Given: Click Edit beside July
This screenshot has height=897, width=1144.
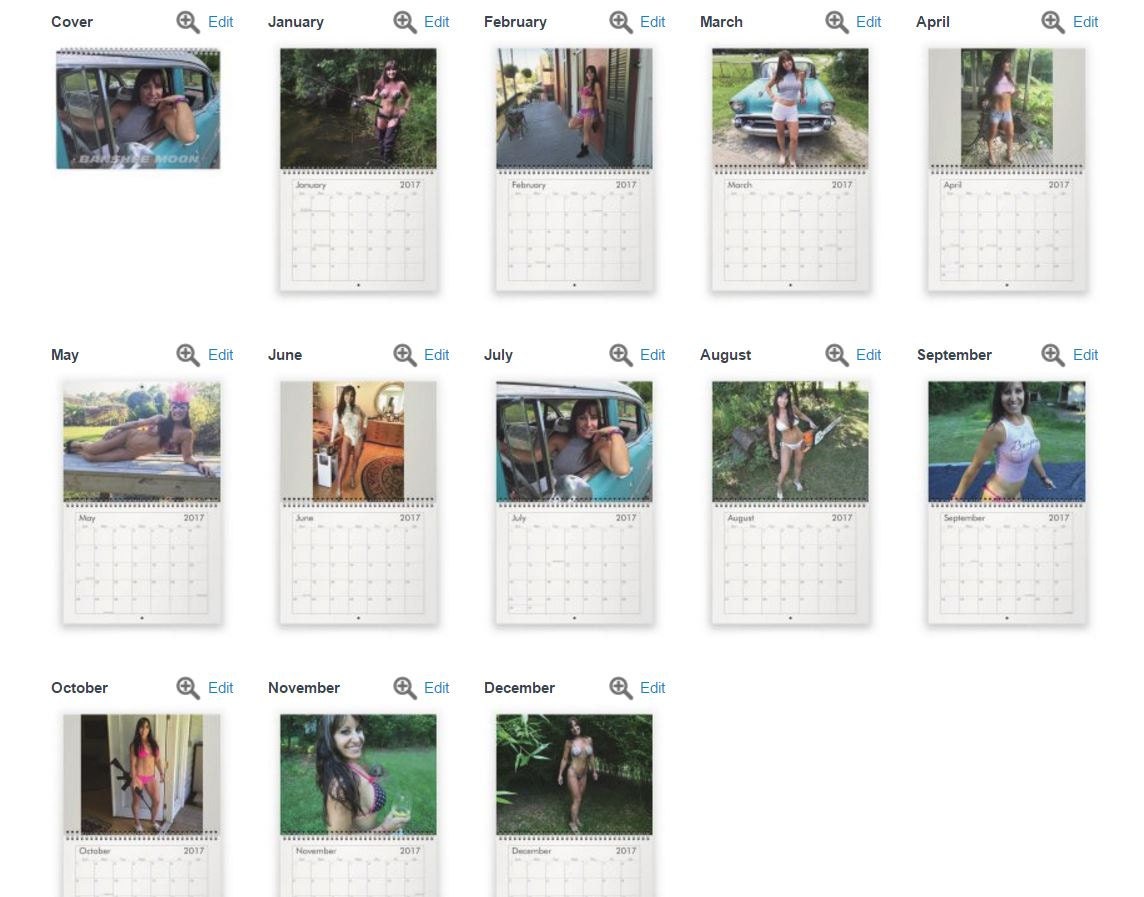Looking at the screenshot, I should coord(652,355).
